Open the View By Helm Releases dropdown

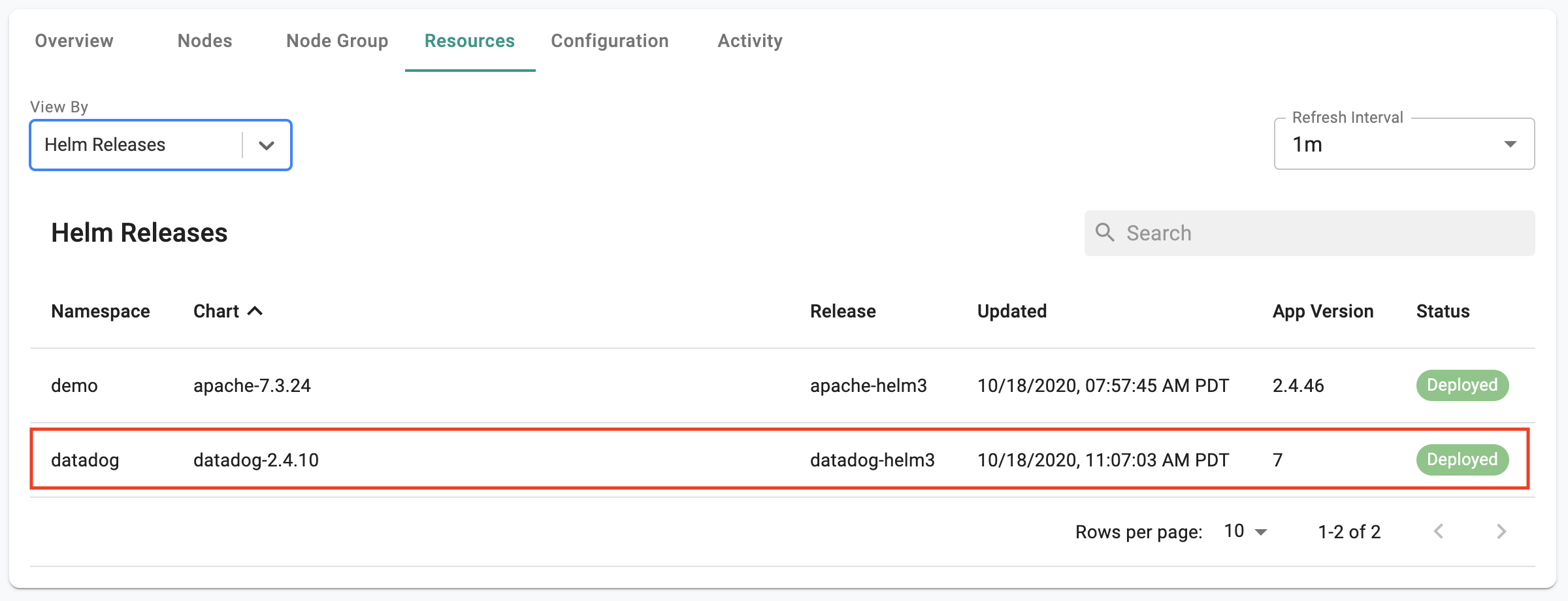(x=161, y=145)
